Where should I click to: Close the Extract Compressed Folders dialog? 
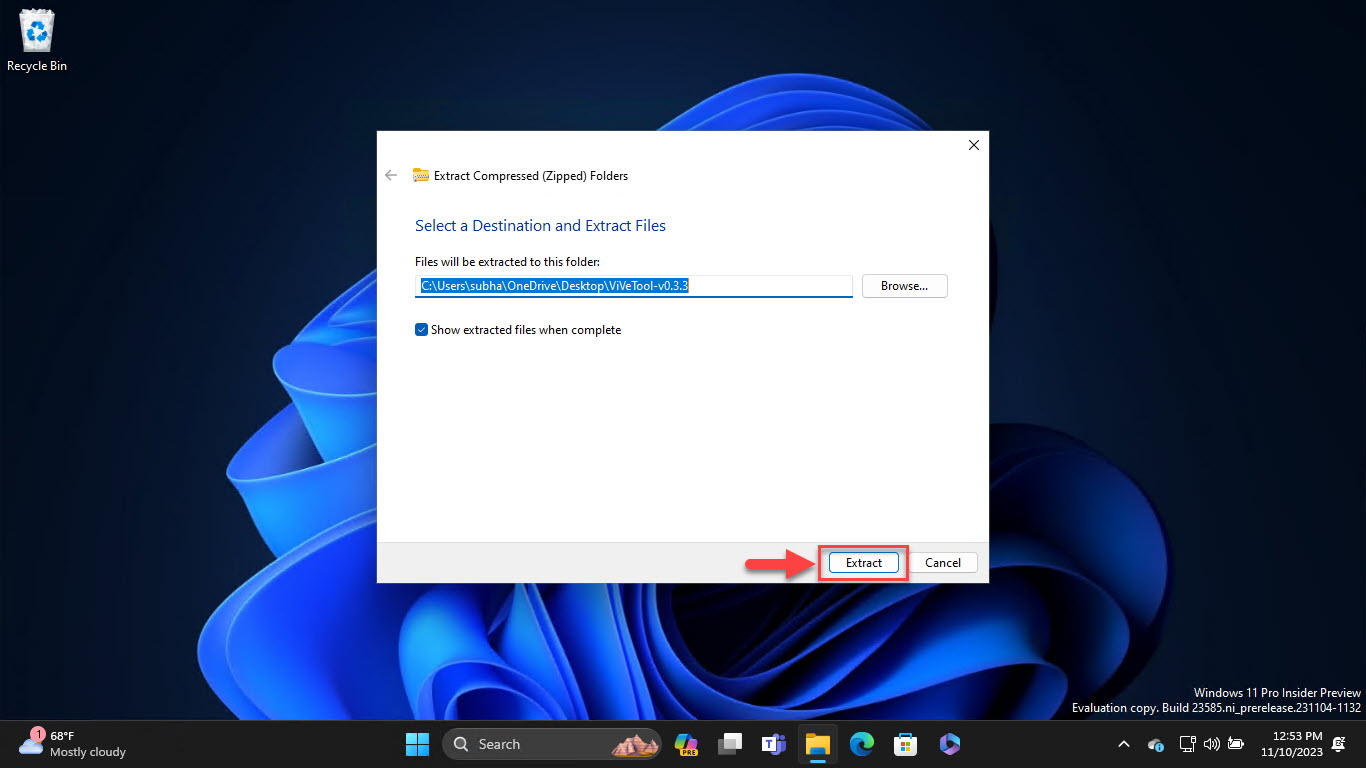tap(973, 145)
